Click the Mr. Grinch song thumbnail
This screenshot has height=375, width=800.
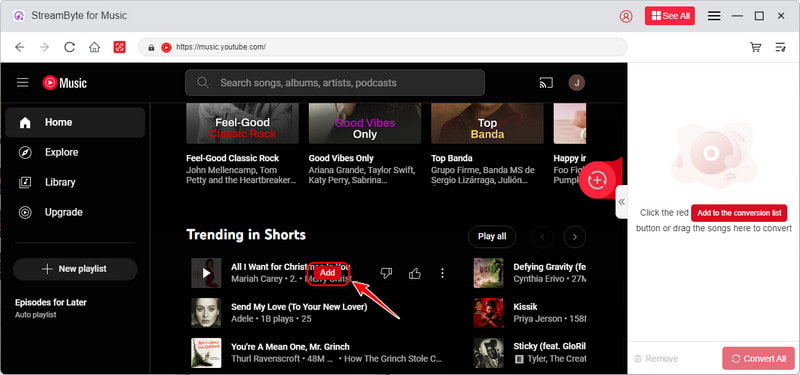[x=206, y=353]
